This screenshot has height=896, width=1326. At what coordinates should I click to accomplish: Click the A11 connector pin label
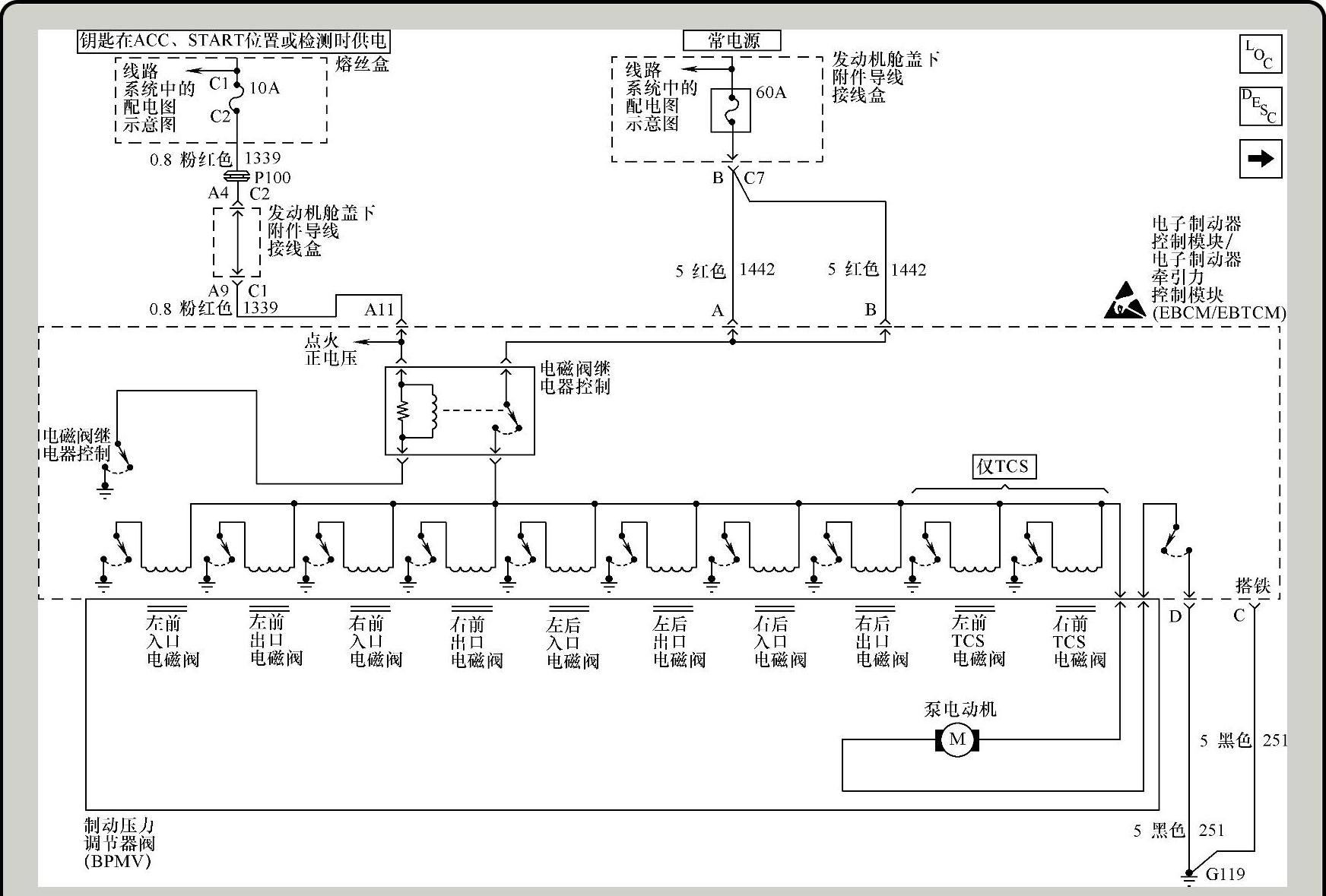tap(379, 309)
